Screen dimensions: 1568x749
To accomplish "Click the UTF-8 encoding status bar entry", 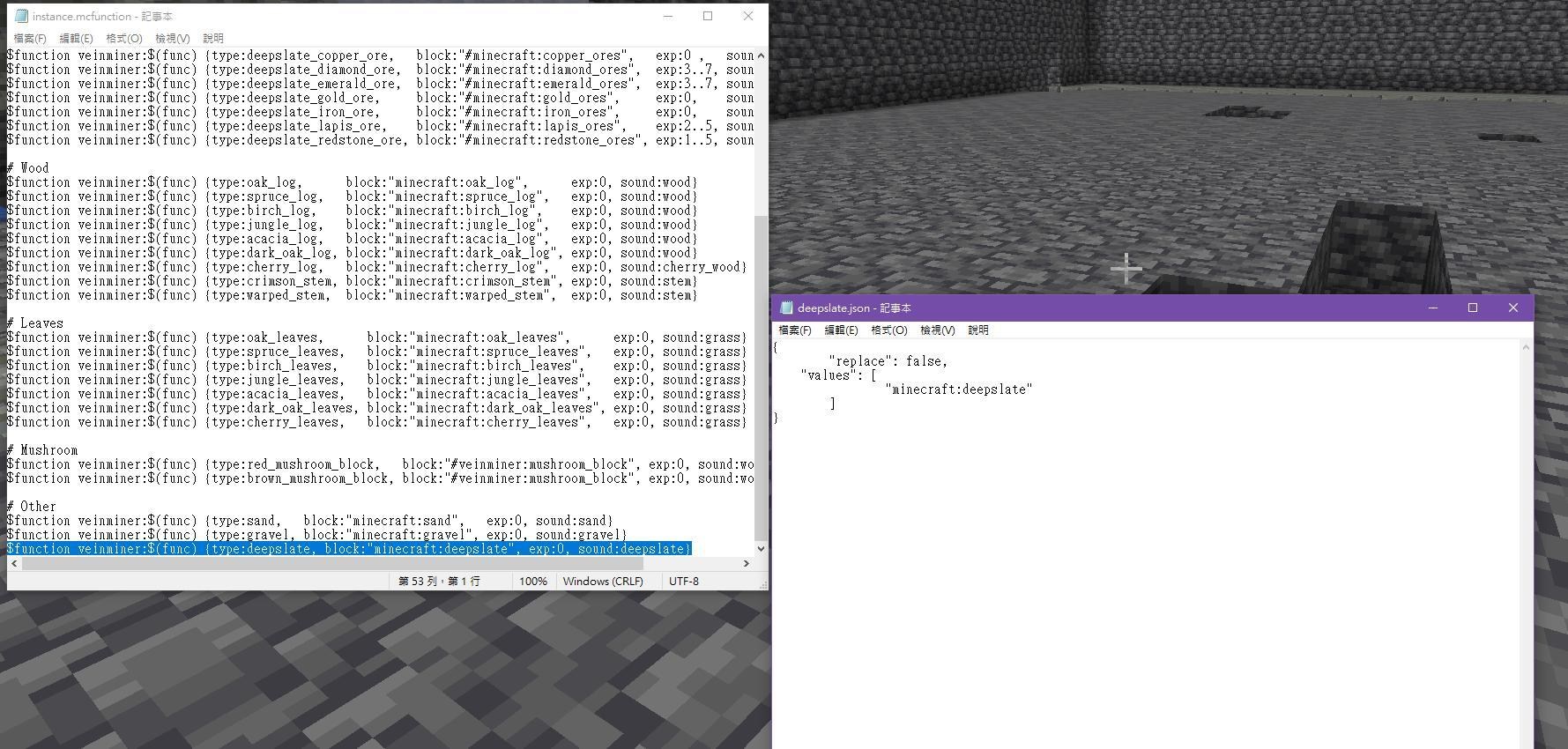I will point(684,582).
